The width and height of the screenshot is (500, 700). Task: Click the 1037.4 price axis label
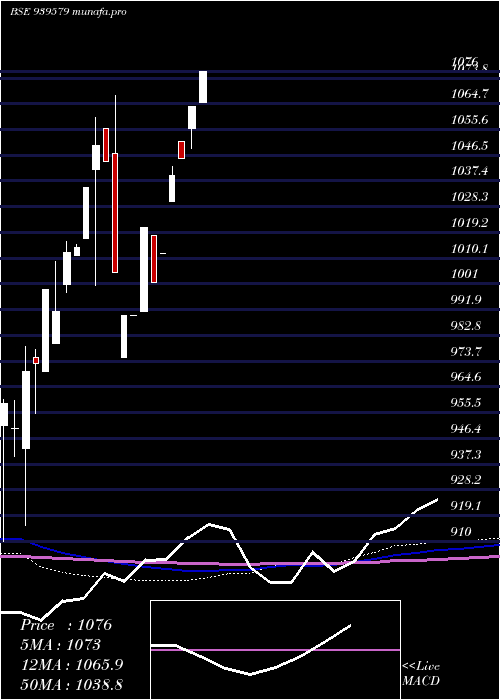469,171
